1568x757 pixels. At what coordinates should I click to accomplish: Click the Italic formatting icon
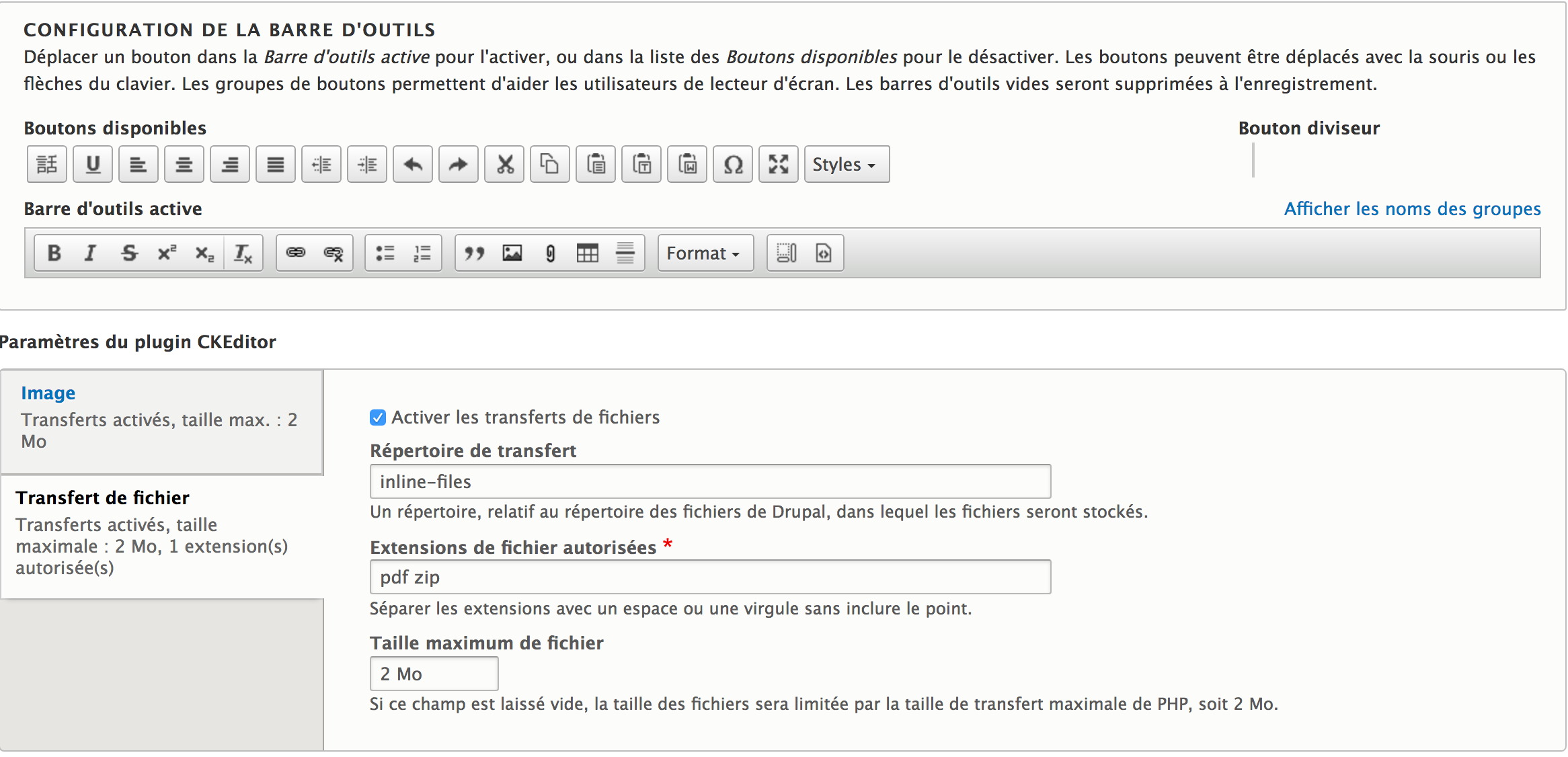(91, 253)
